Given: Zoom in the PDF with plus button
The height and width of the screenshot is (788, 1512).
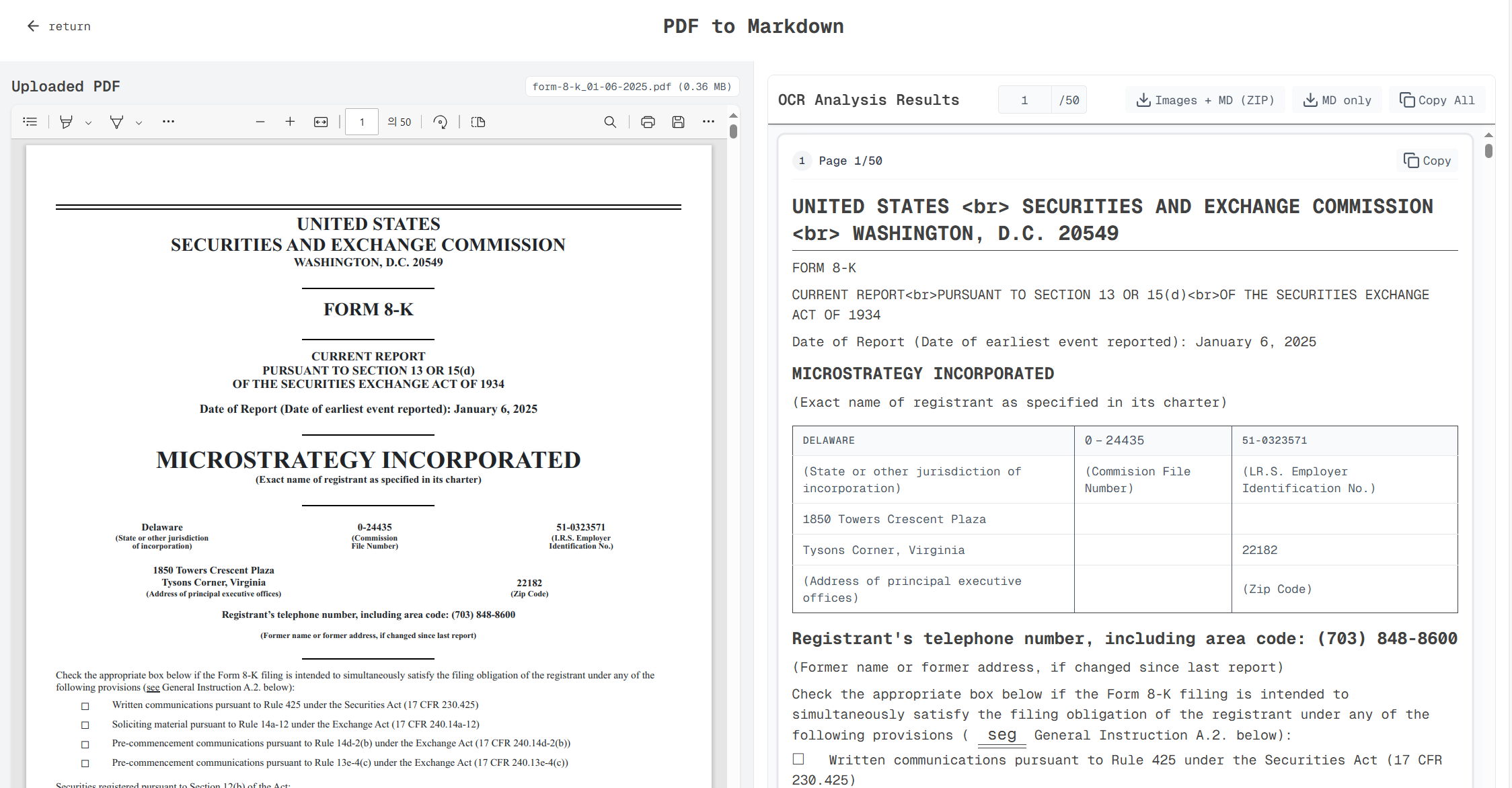Looking at the screenshot, I should coord(290,122).
